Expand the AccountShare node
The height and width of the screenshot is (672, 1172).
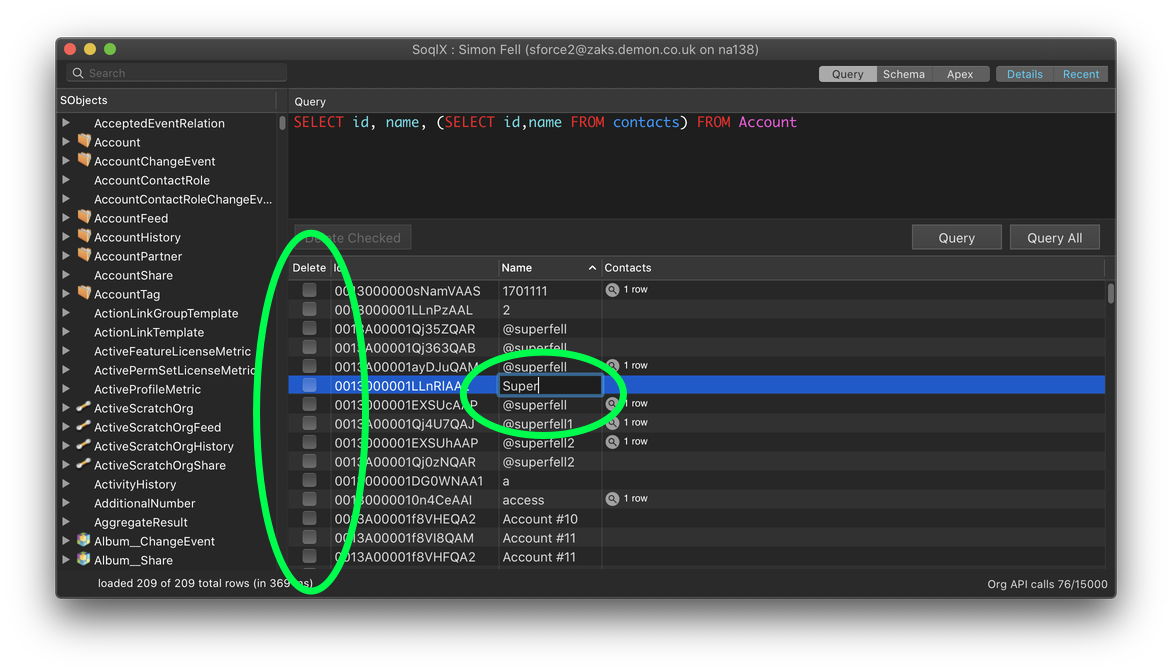click(x=67, y=274)
